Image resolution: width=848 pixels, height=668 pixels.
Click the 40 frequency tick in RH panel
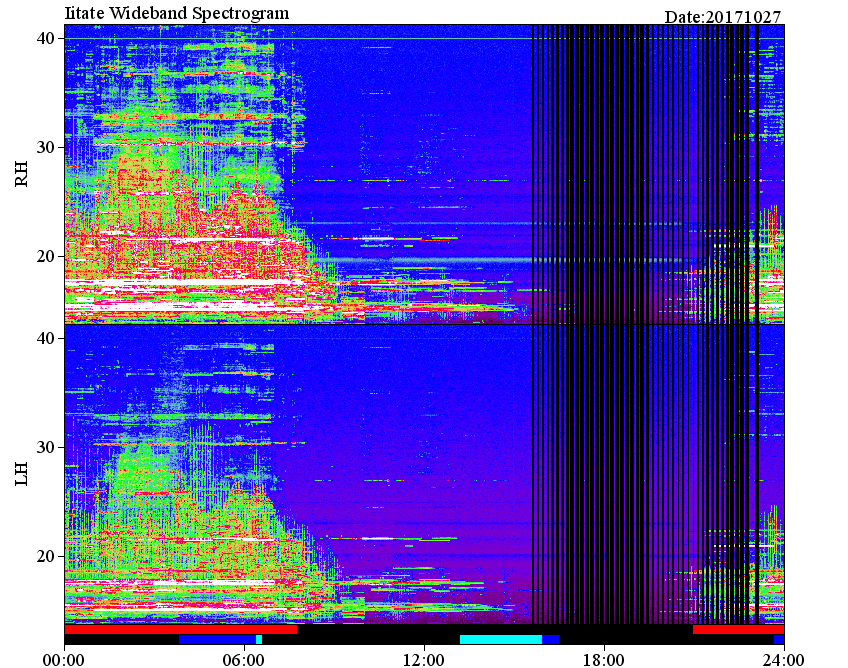point(45,38)
